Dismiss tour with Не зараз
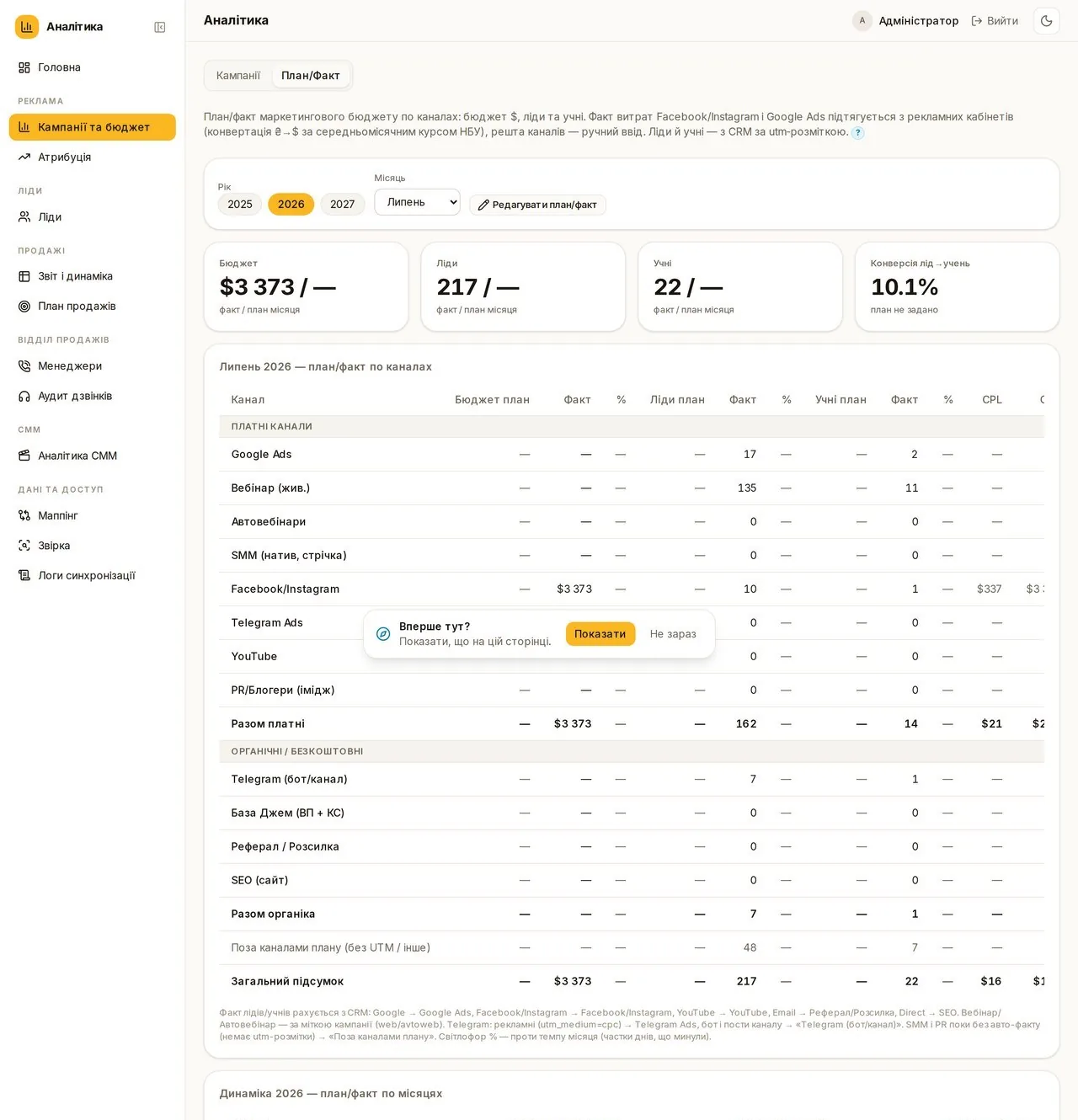Screen dimensions: 1078x1120 pyautogui.click(x=673, y=634)
